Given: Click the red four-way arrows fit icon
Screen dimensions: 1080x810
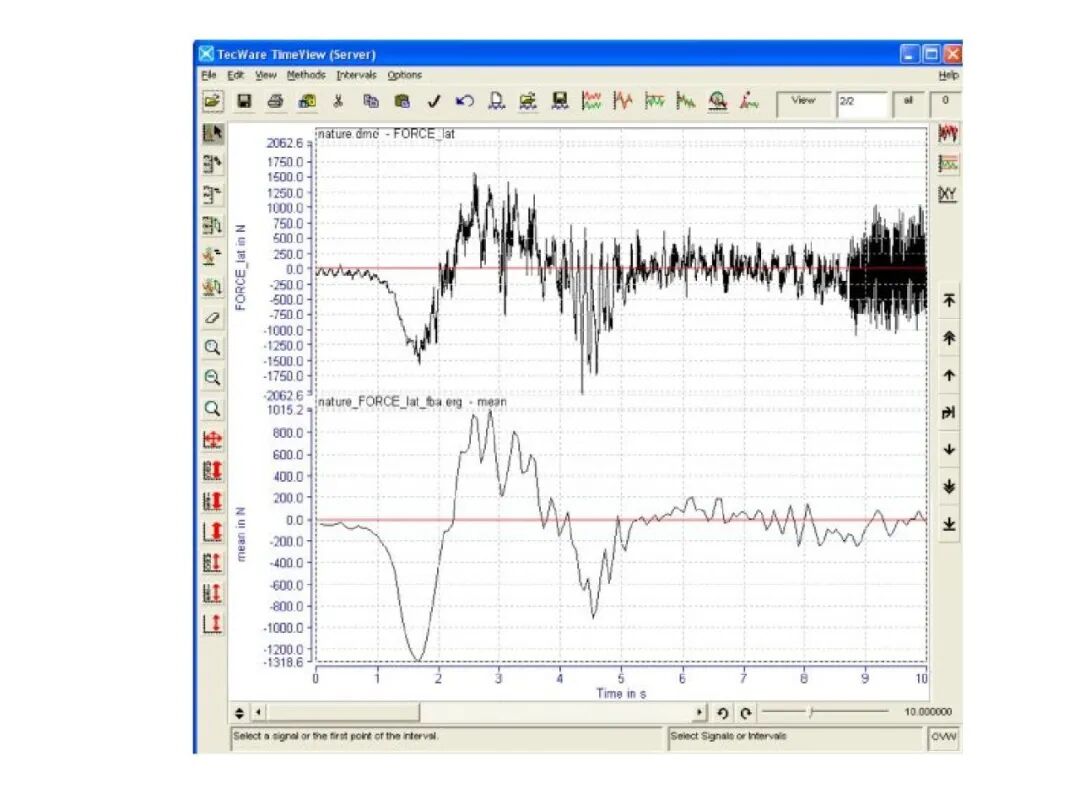Looking at the screenshot, I should point(213,439).
